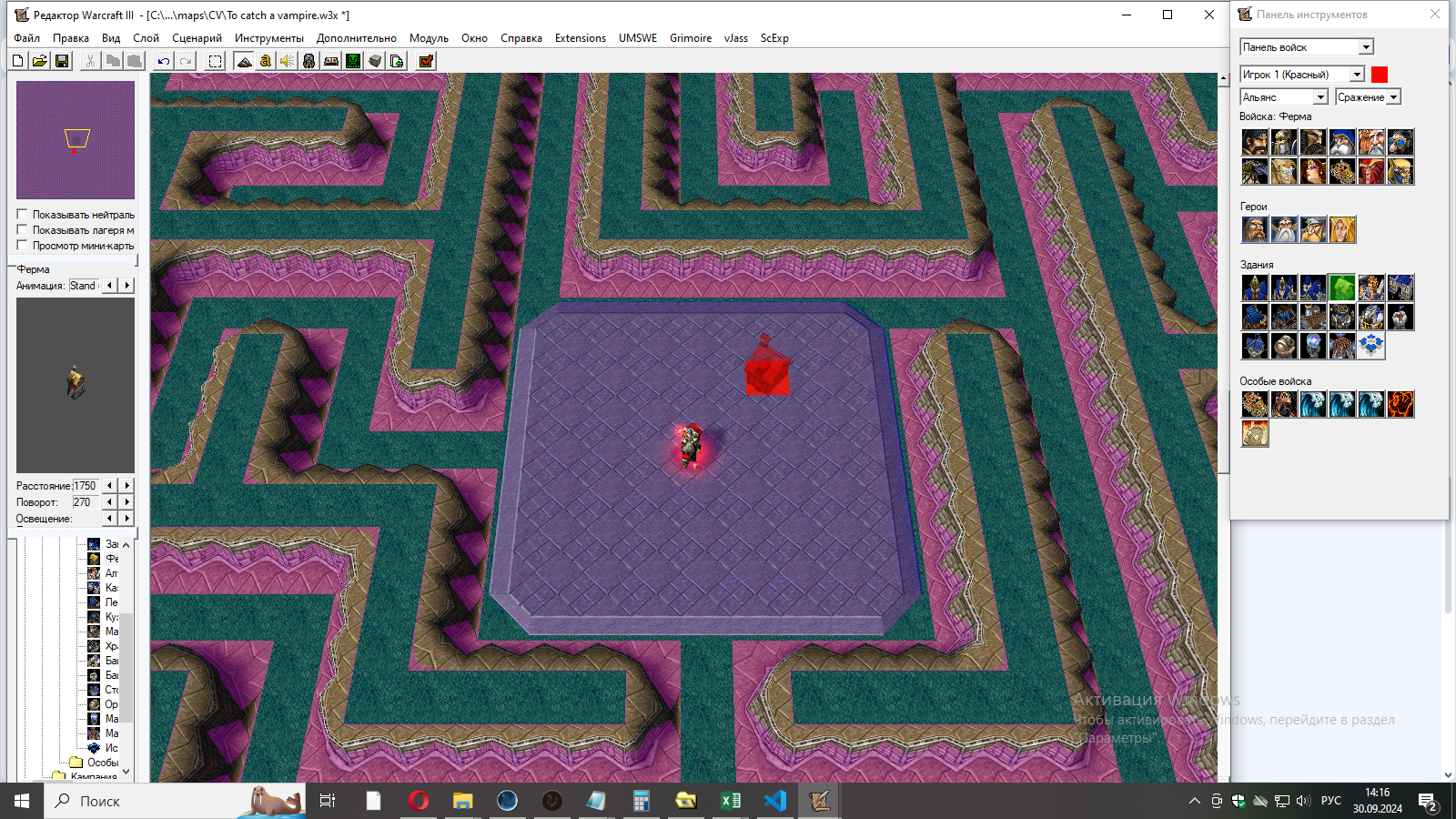
Task: Pick the Phoenix special unit icon
Action: (x=1400, y=404)
